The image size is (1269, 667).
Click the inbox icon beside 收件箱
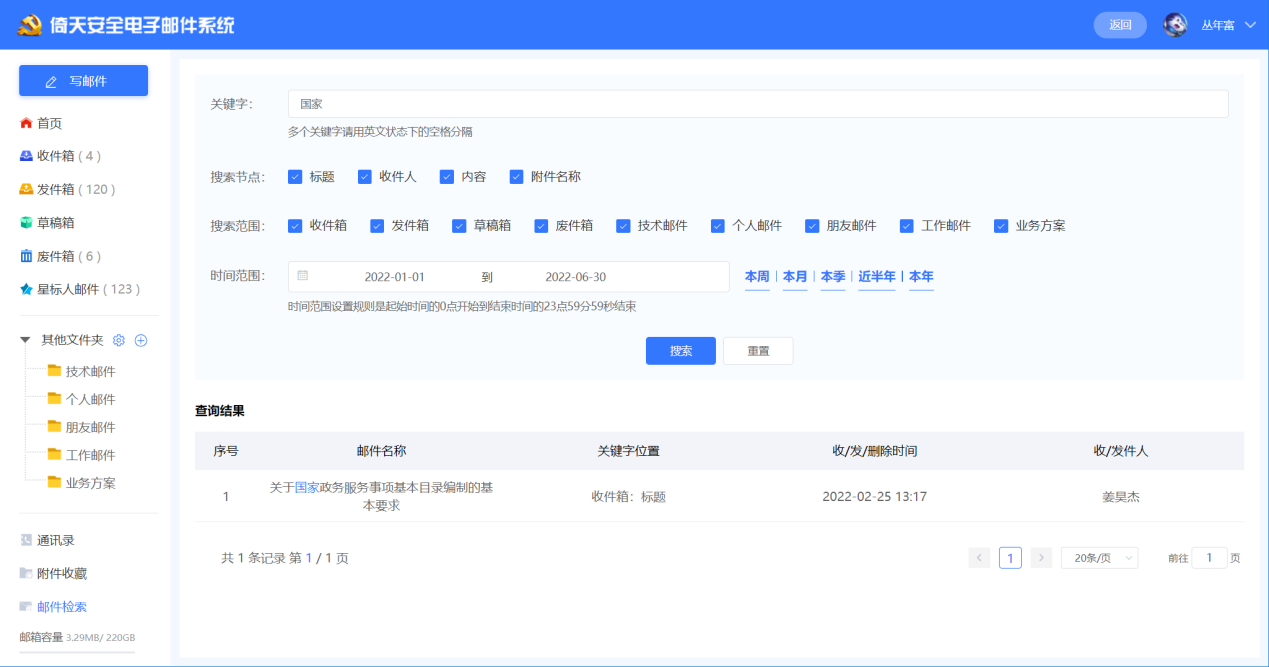click(26, 156)
